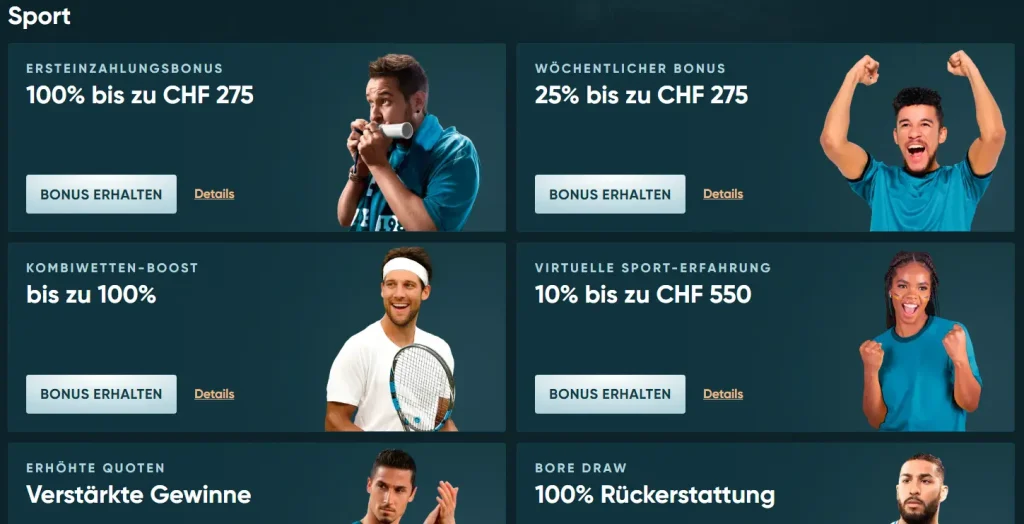Viewport: 1024px width, 524px height.
Task: Click the woman with braids cheering
Action: pyautogui.click(x=921, y=341)
